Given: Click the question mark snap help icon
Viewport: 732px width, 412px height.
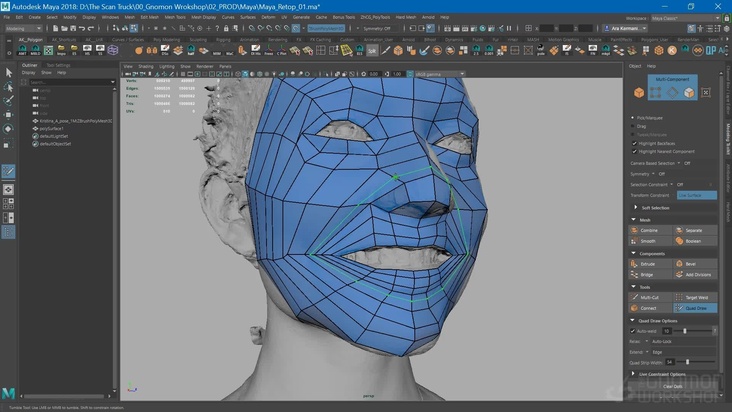Looking at the screenshot, I should (x=217, y=28).
